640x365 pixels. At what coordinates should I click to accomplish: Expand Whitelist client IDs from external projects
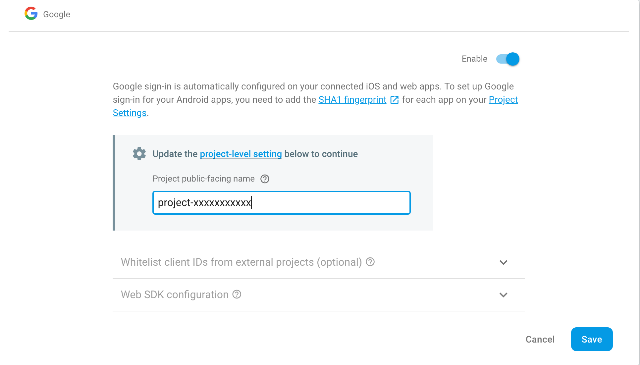click(x=318, y=262)
